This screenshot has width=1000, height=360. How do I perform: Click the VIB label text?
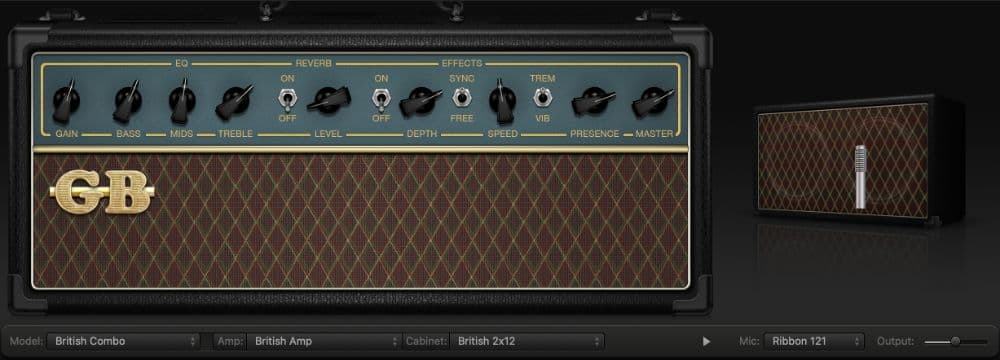pos(543,119)
